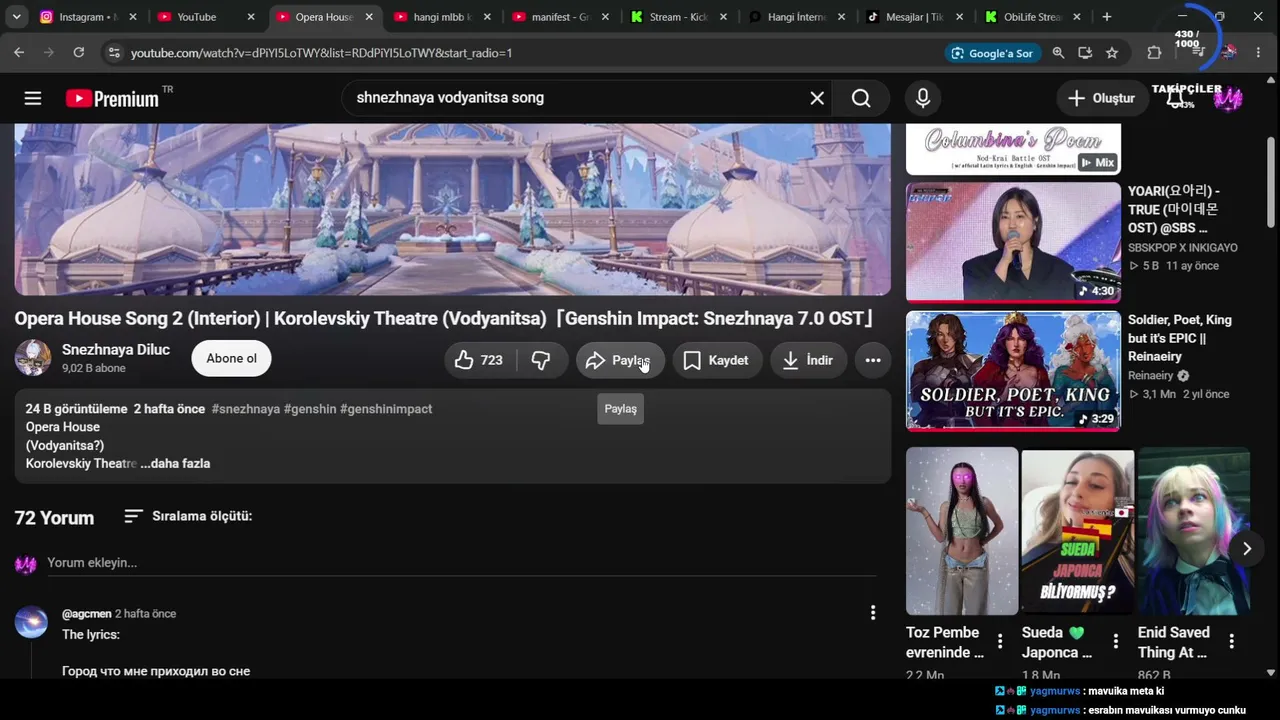Show next shorts with the right chevron
The width and height of the screenshot is (1280, 720).
pyautogui.click(x=1247, y=548)
